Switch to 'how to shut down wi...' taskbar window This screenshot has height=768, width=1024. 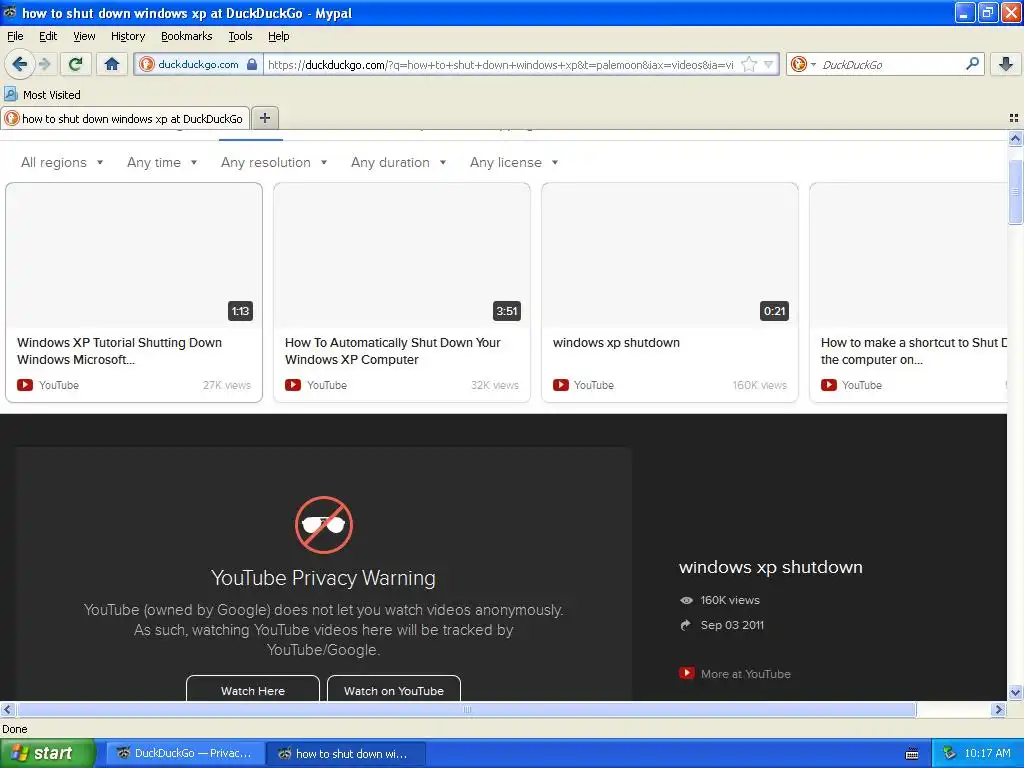pyautogui.click(x=346, y=753)
